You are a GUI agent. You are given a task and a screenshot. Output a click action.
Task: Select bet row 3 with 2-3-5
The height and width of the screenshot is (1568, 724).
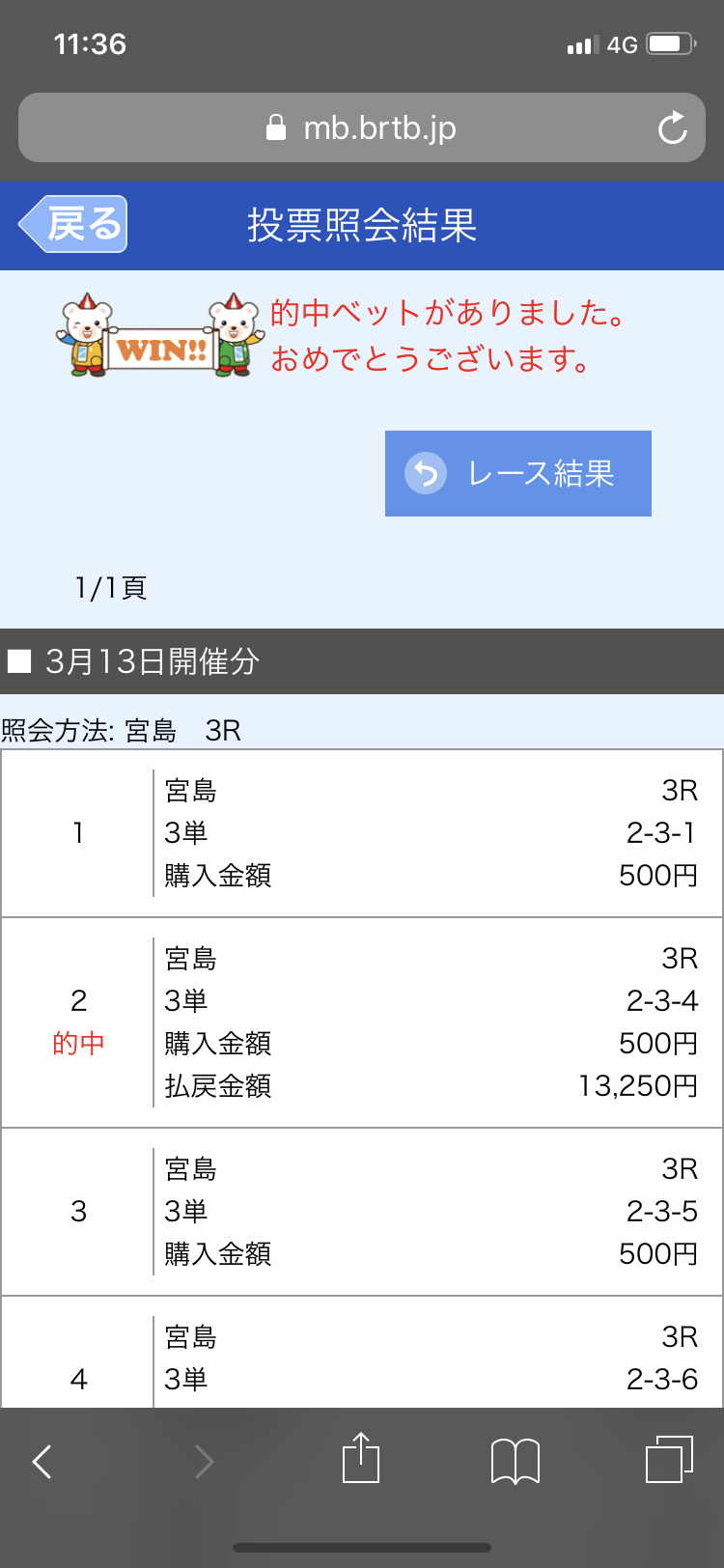pos(362,1212)
